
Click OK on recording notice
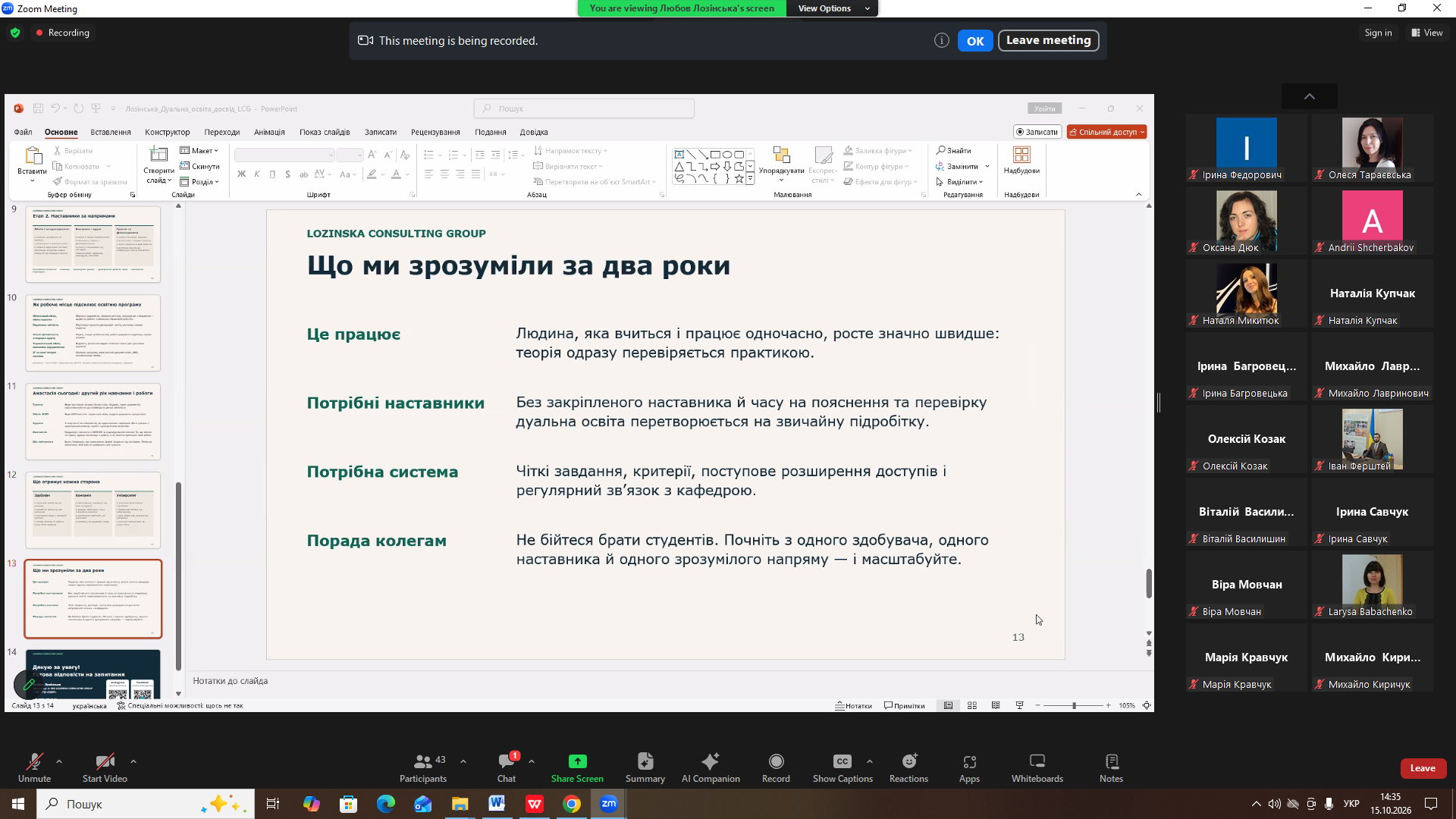(975, 41)
